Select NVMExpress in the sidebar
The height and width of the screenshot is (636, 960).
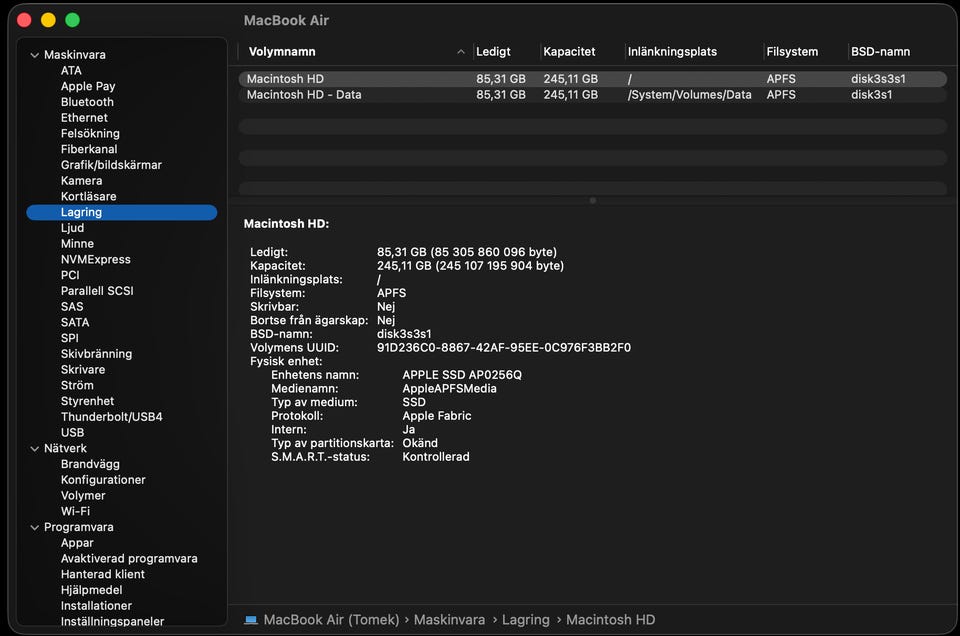(96, 260)
